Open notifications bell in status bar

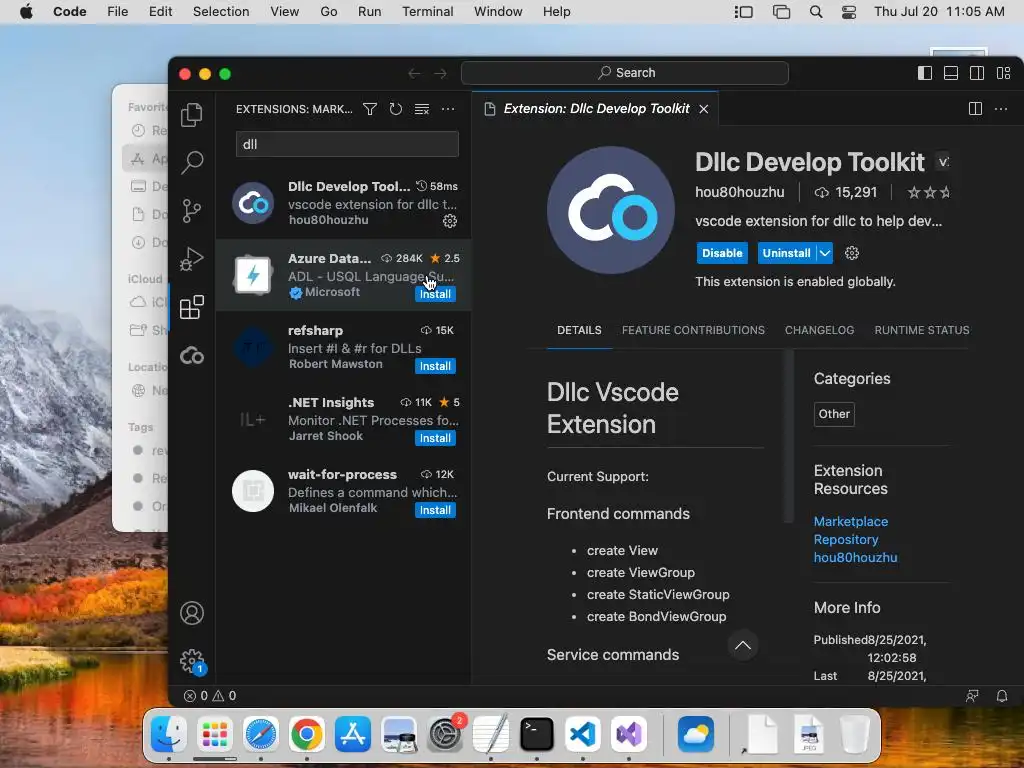pos(1002,696)
